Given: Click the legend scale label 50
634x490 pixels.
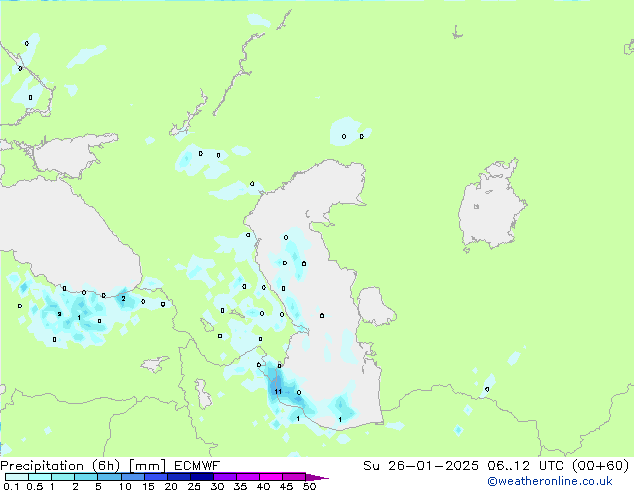Looking at the screenshot, I should (309, 486).
